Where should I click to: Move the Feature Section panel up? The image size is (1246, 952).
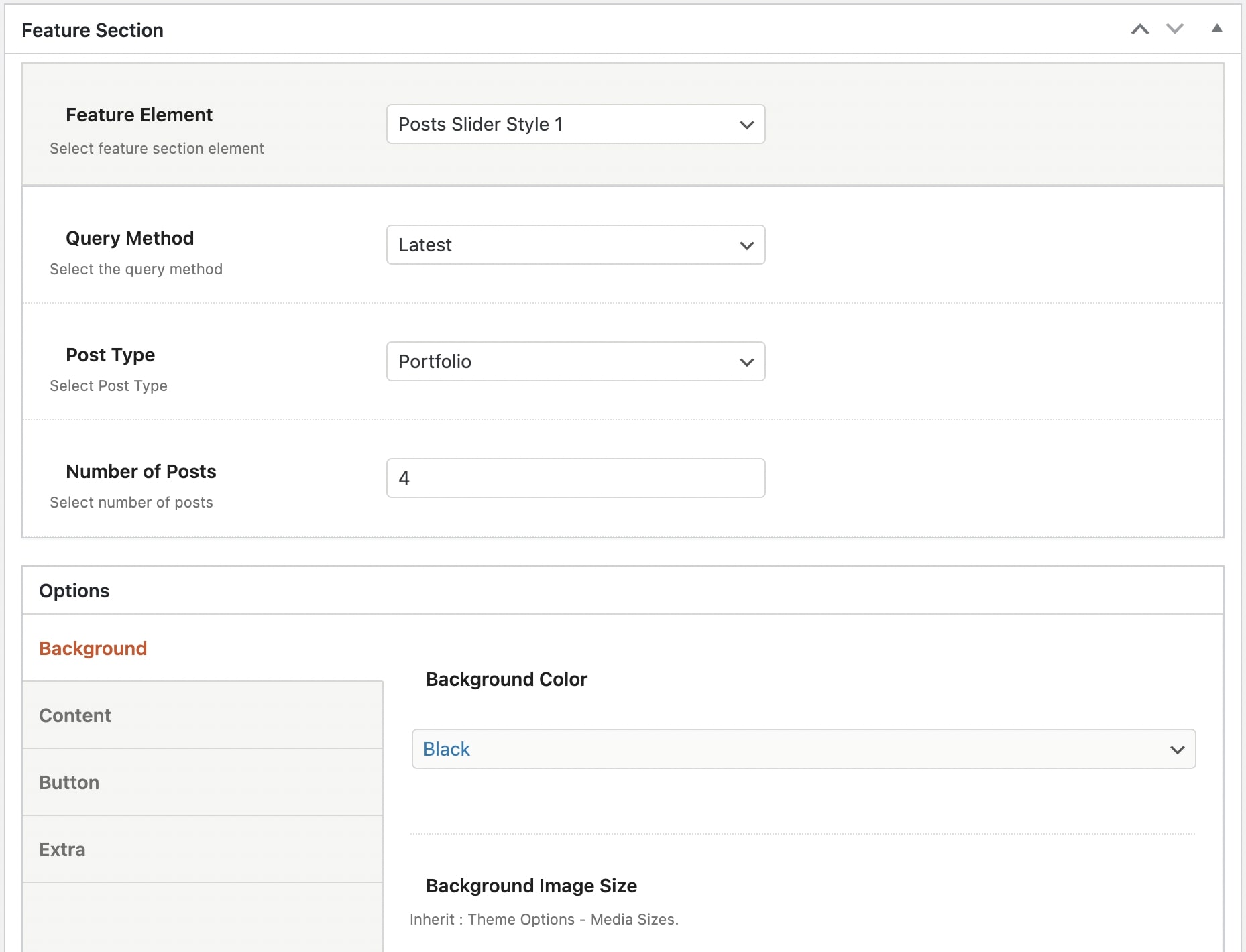coord(1139,29)
